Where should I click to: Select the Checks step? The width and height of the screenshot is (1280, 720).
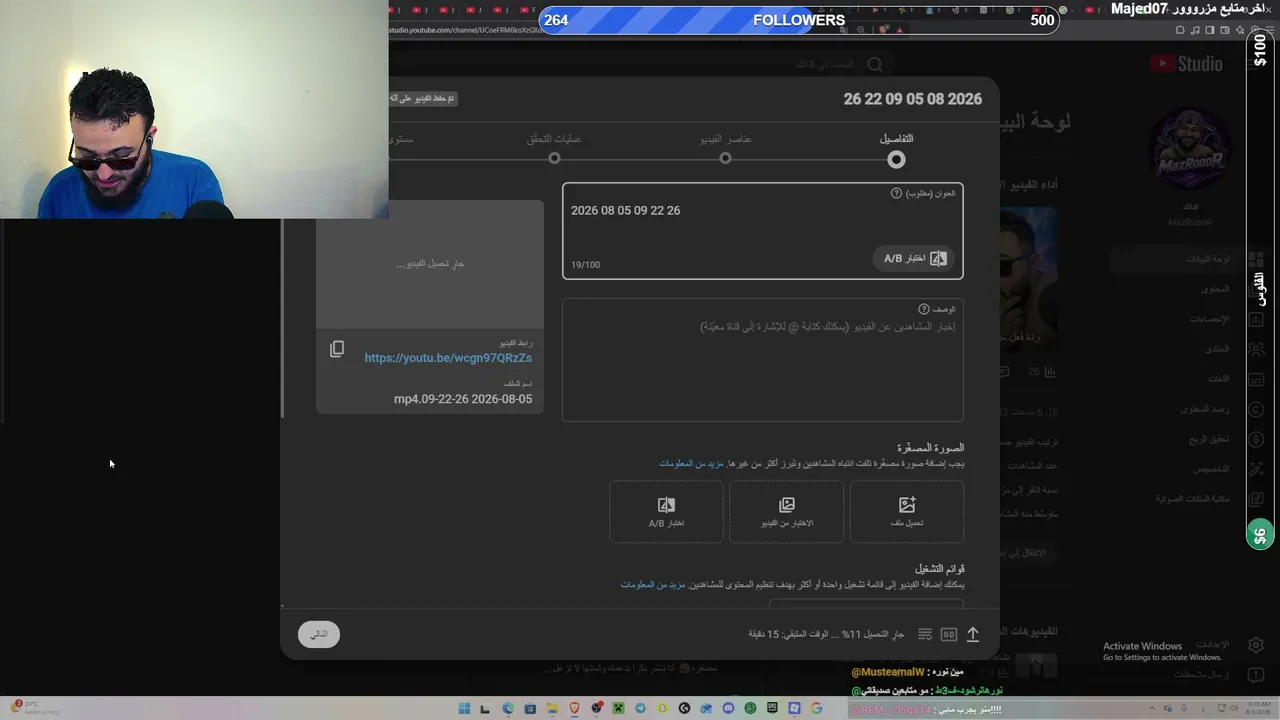(554, 150)
